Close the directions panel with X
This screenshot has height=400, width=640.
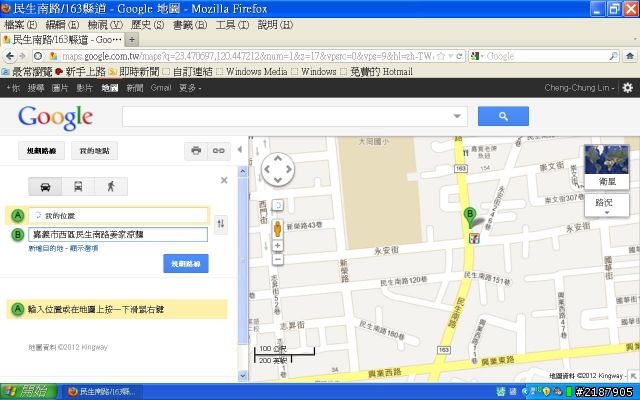pyautogui.click(x=224, y=180)
